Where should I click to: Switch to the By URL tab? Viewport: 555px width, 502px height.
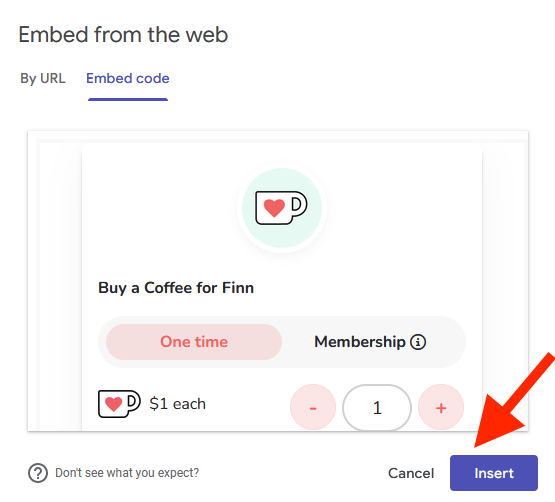pos(43,78)
